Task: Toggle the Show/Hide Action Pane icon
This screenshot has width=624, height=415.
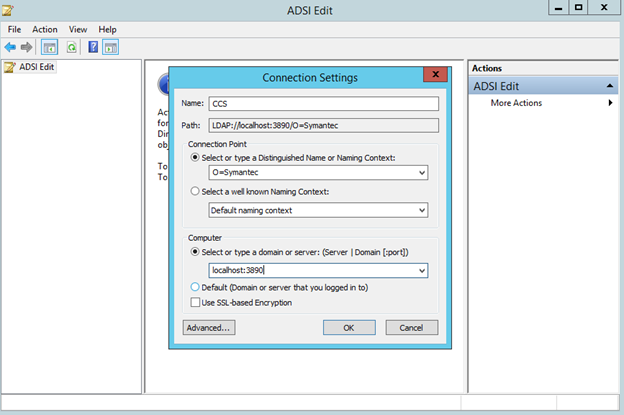Action: click(110, 47)
